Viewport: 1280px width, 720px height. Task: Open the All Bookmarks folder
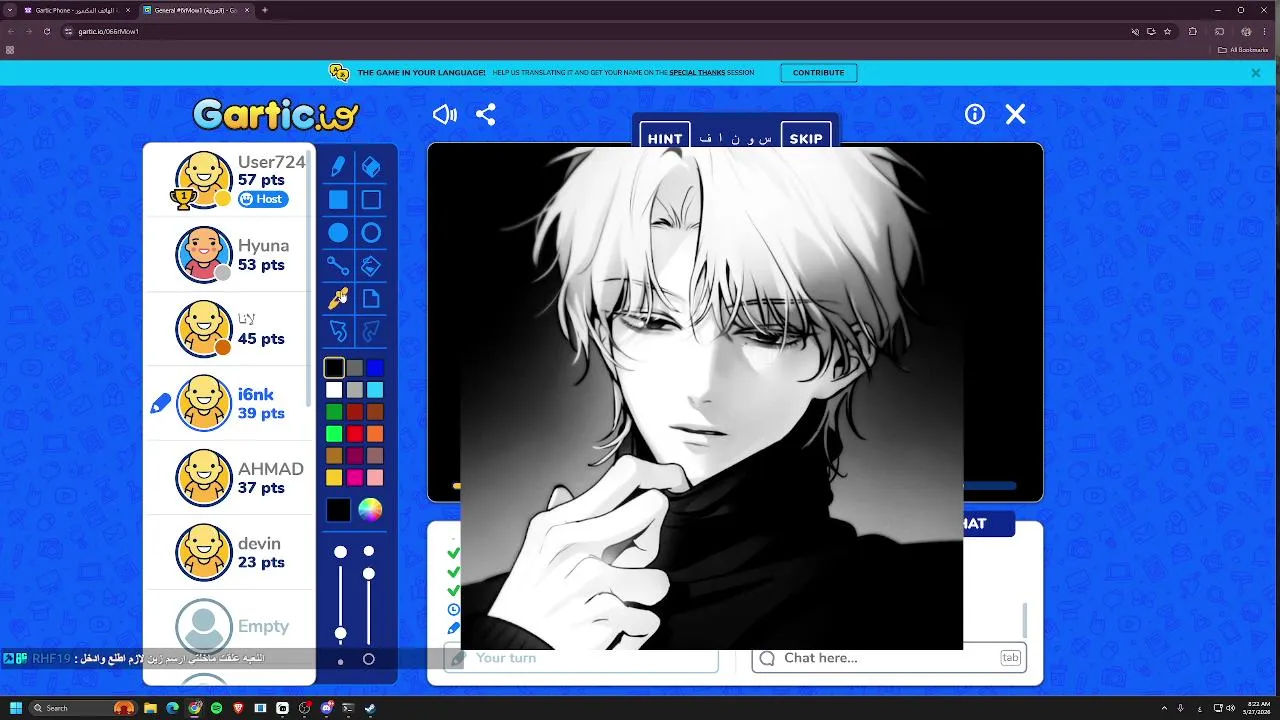(1244, 49)
